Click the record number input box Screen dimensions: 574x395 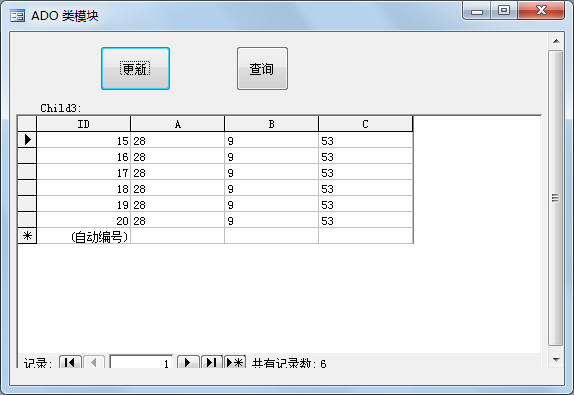[x=141, y=362]
